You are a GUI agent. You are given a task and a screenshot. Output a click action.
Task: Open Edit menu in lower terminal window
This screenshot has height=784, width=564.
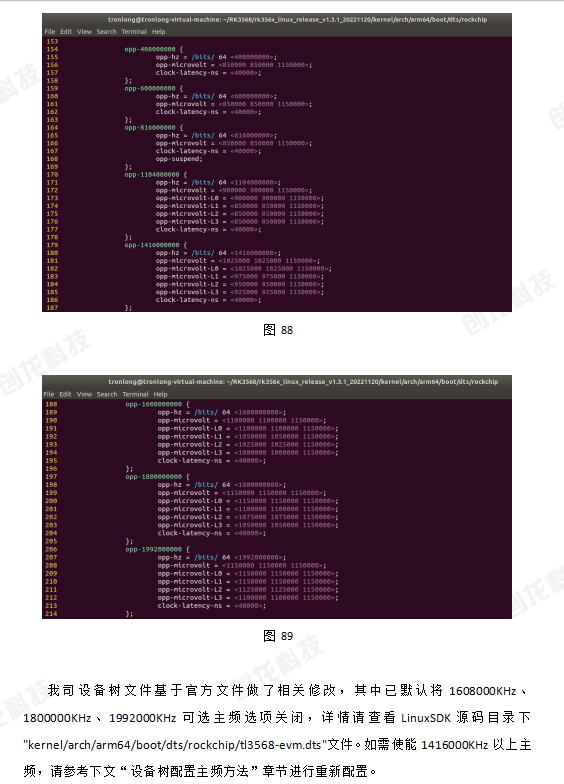click(66, 394)
